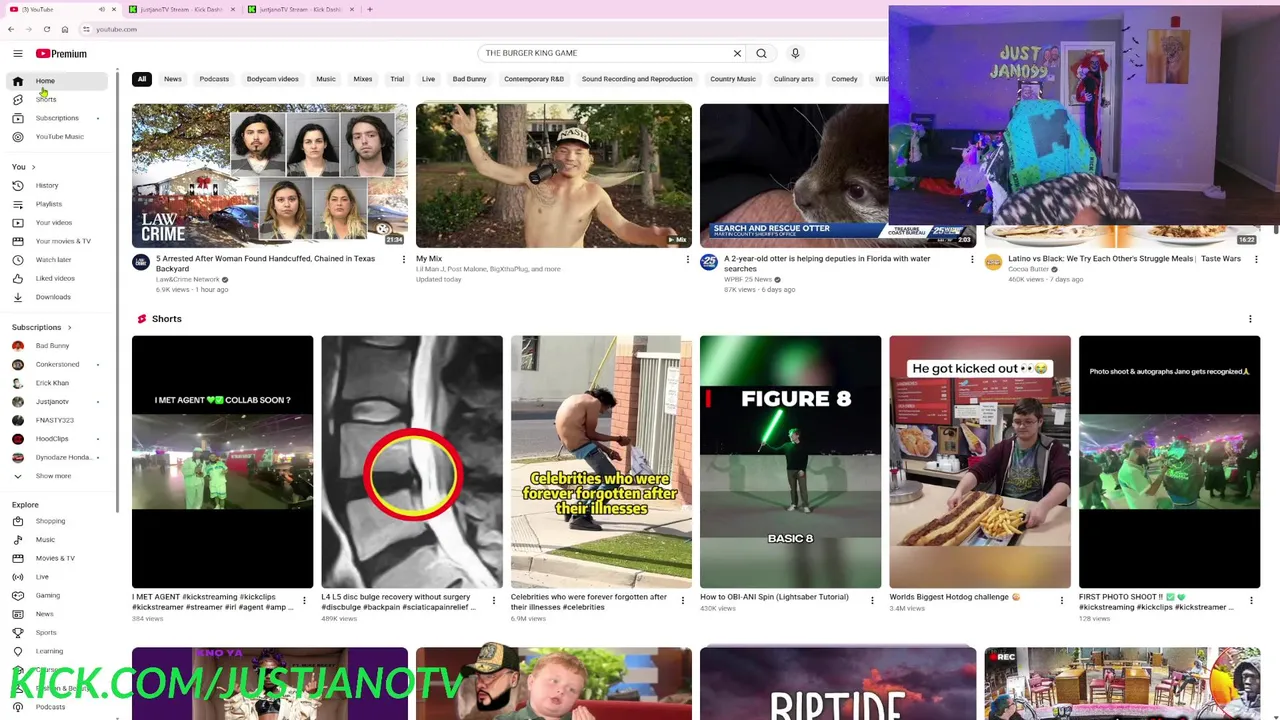Open Playlists icon in sidebar
1280x720 pixels.
[x=17, y=204]
